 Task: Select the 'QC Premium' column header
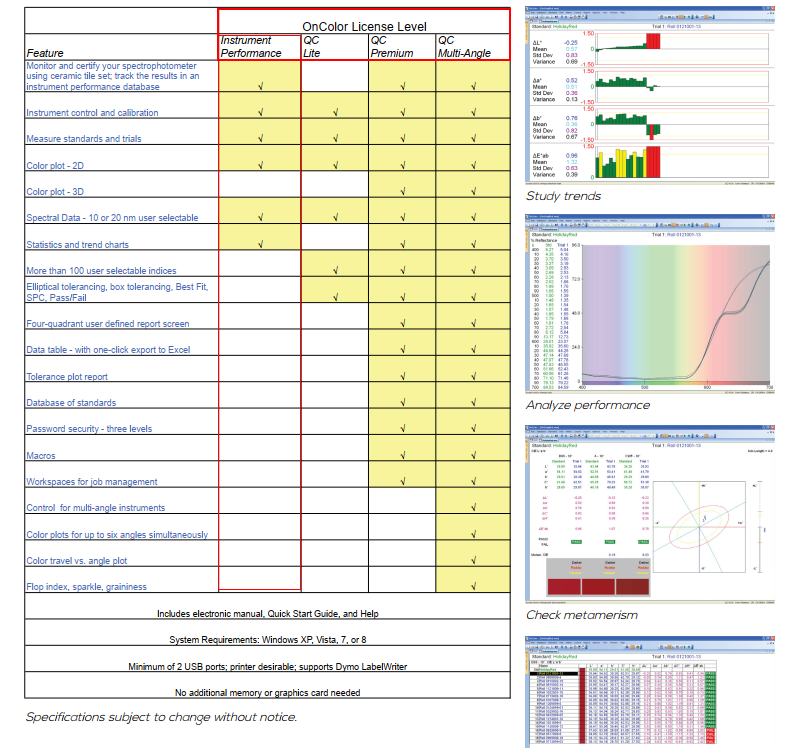pyautogui.click(x=392, y=47)
